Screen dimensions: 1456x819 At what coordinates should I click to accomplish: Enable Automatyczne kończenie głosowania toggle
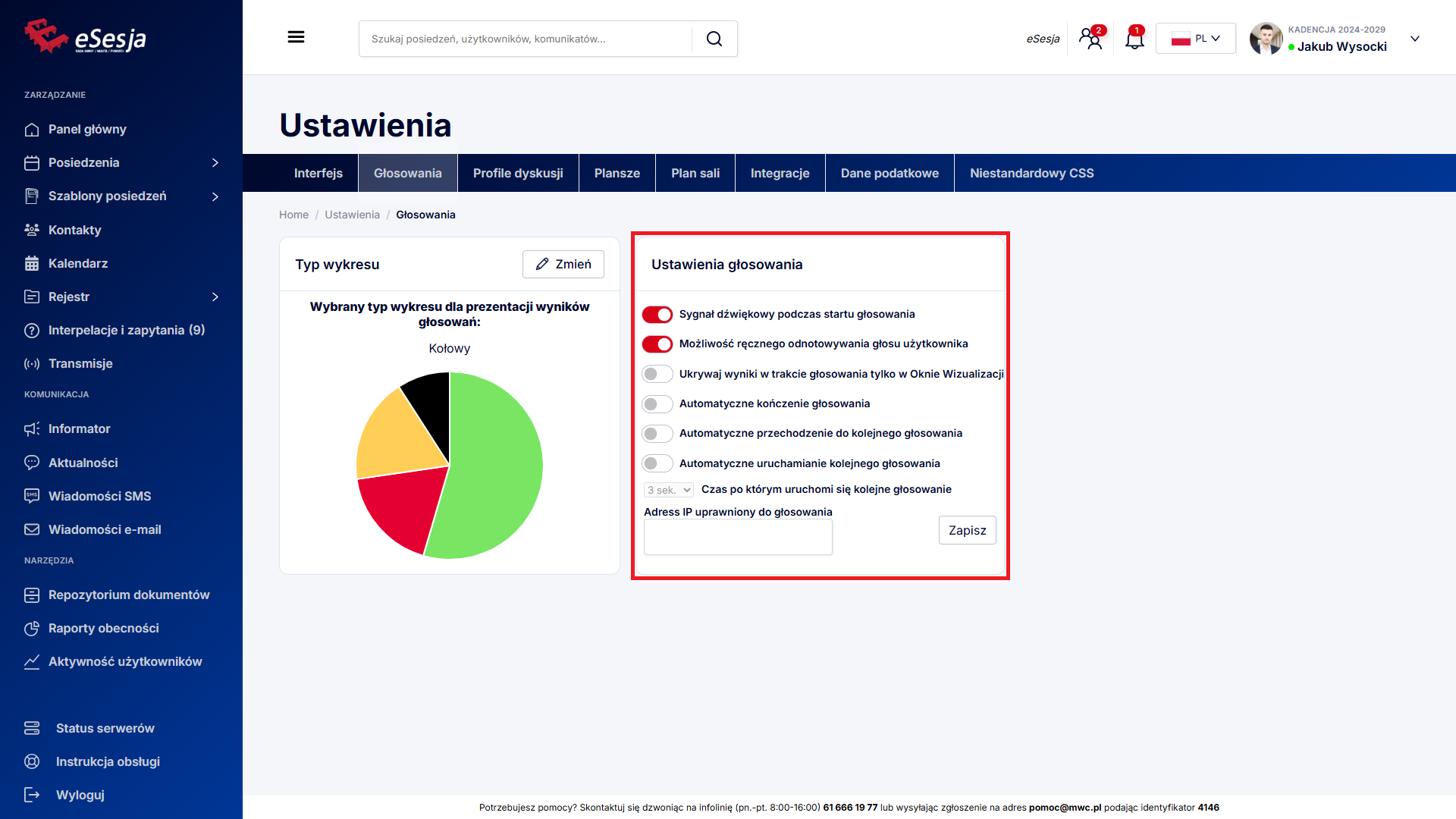(x=657, y=403)
